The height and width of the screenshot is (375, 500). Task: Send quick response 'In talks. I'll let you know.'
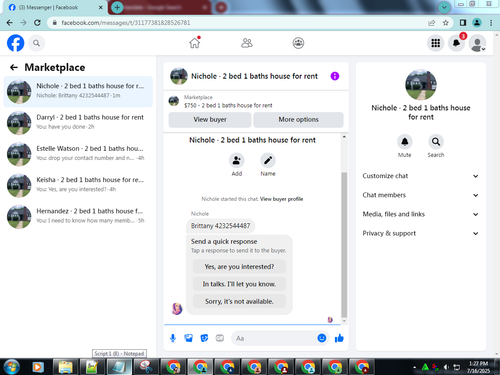(239, 284)
